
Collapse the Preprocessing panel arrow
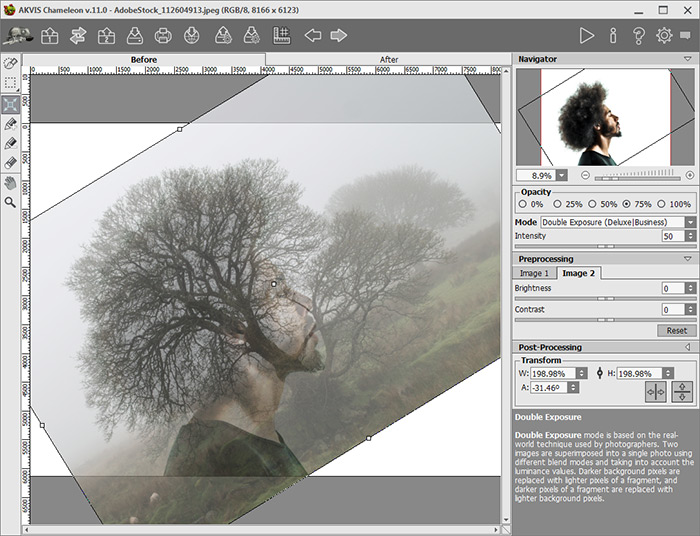pos(688,259)
